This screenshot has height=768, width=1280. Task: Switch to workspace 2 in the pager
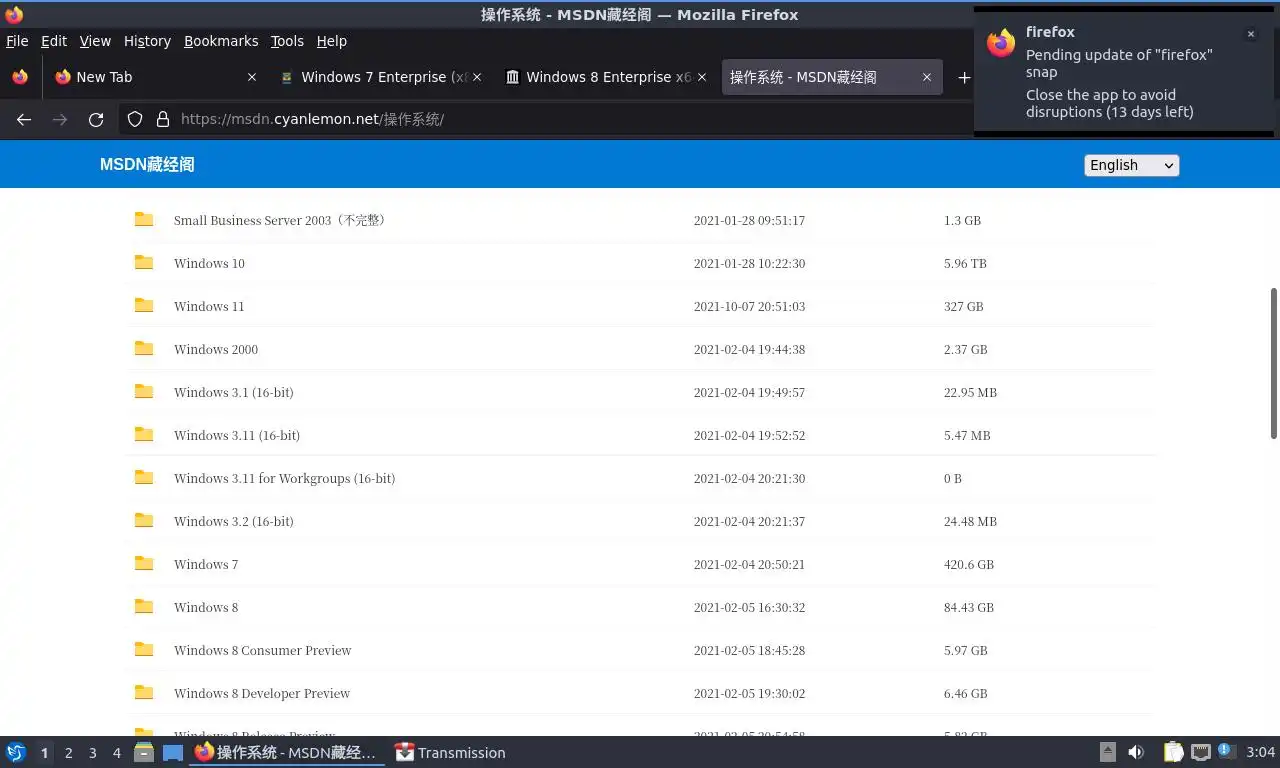click(x=68, y=753)
